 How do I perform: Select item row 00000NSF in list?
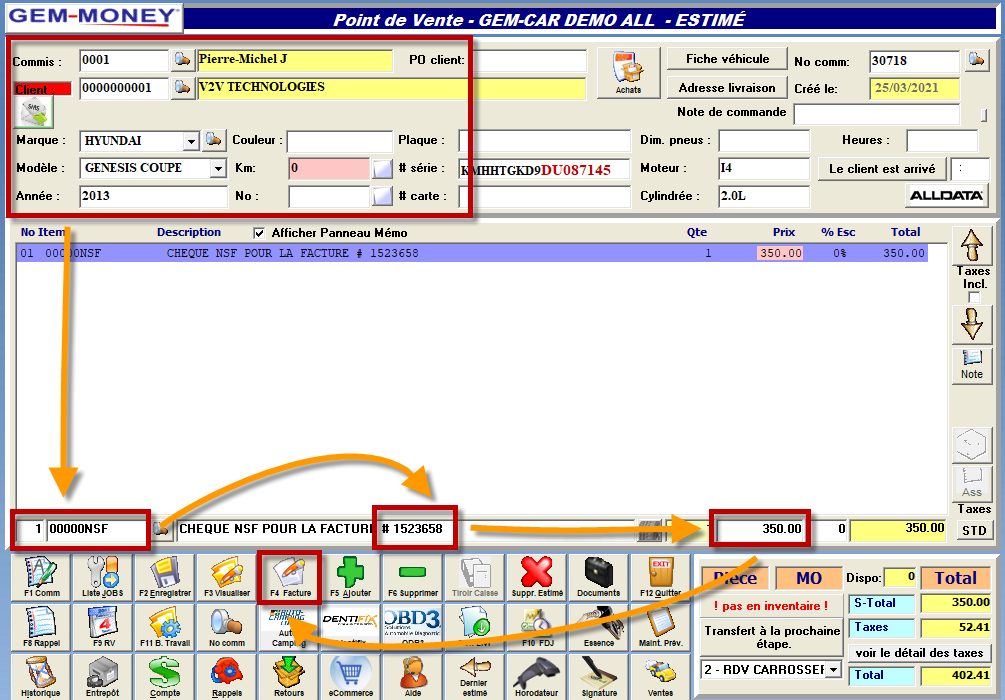point(472,253)
